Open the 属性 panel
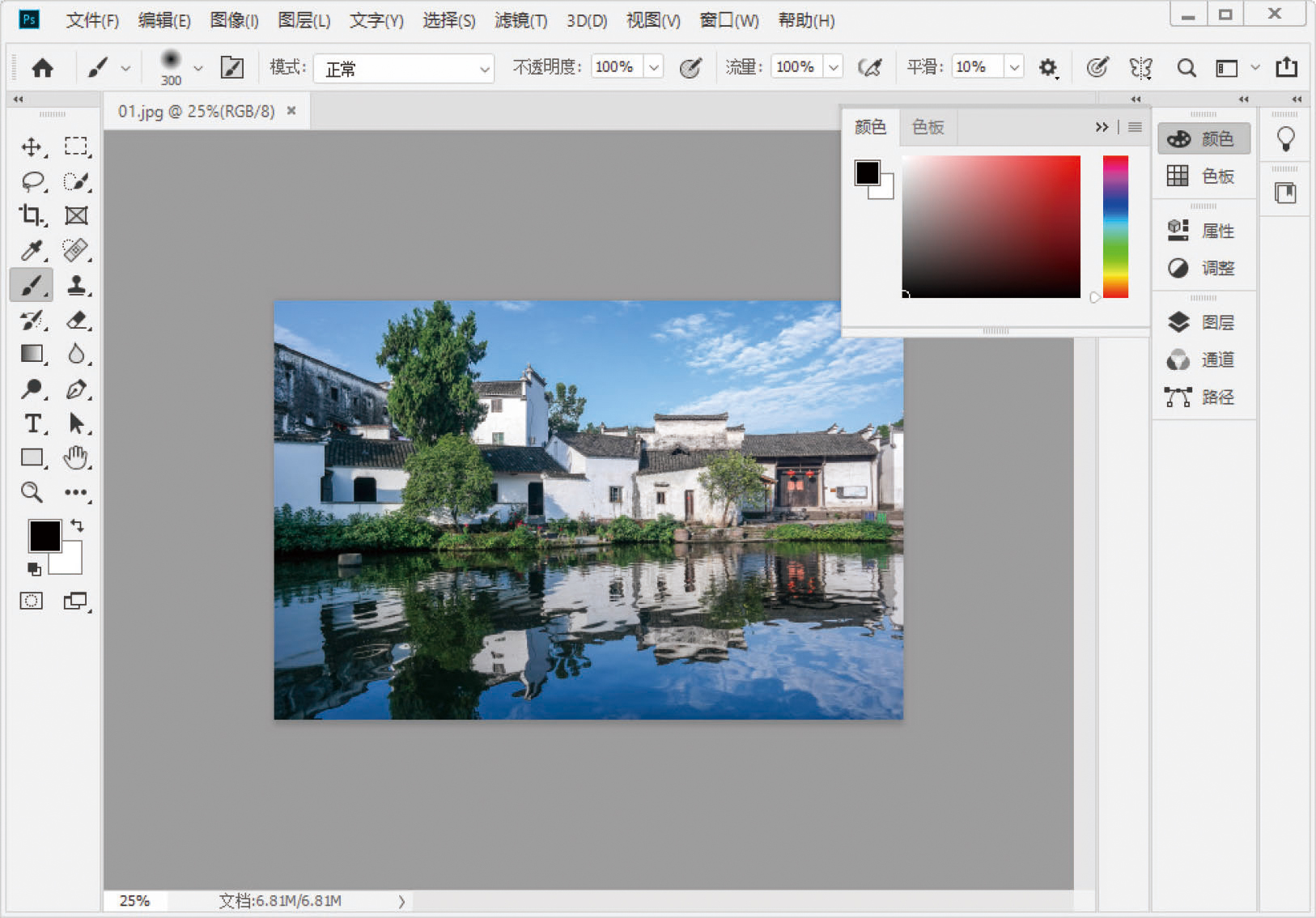Viewport: 1316px width, 918px height. coord(1203,231)
